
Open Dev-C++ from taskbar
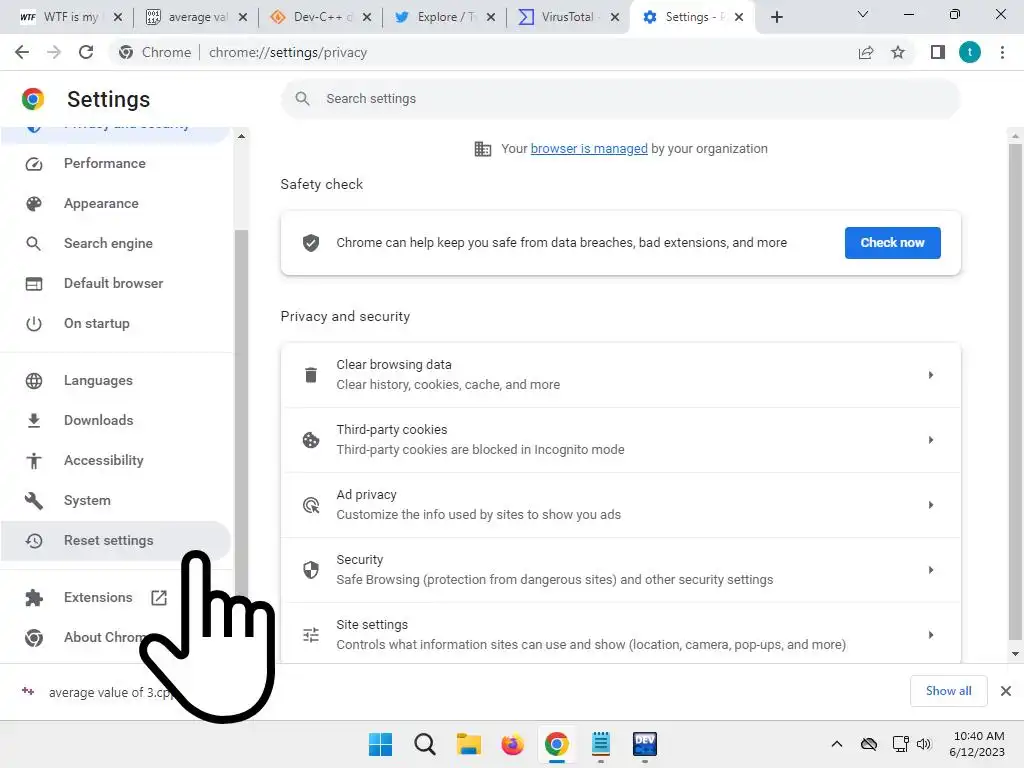(x=645, y=744)
